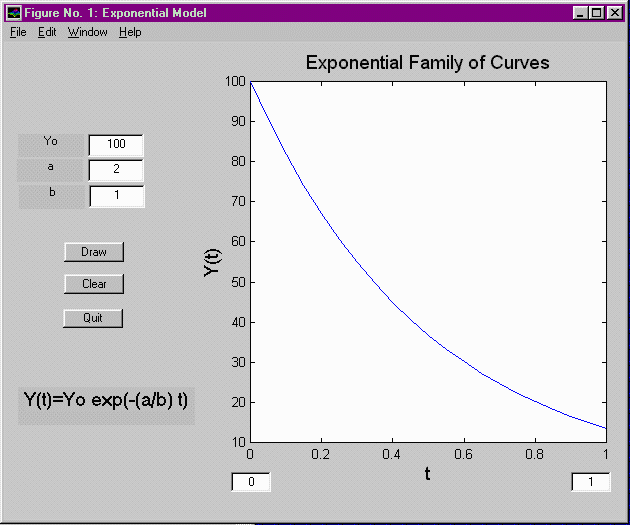
Task: Click the MATLAB figure icon in title bar
Action: 14,13
